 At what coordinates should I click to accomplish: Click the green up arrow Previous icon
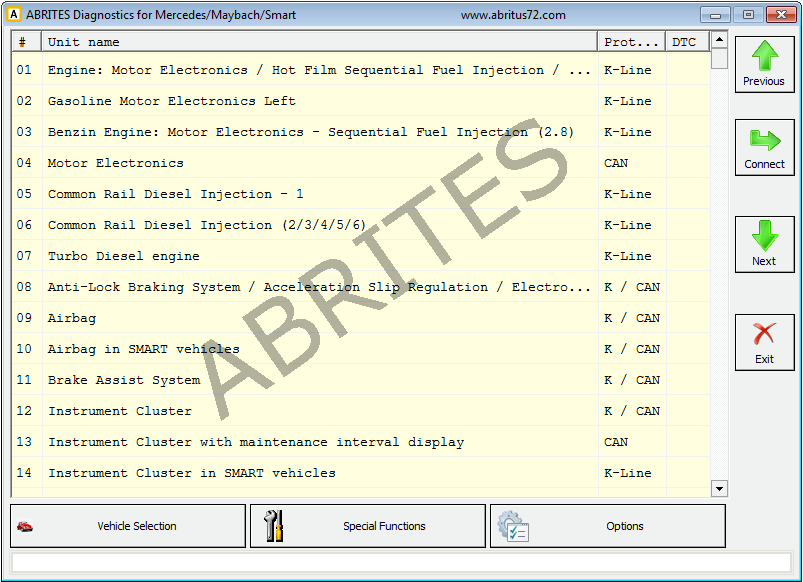point(764,56)
